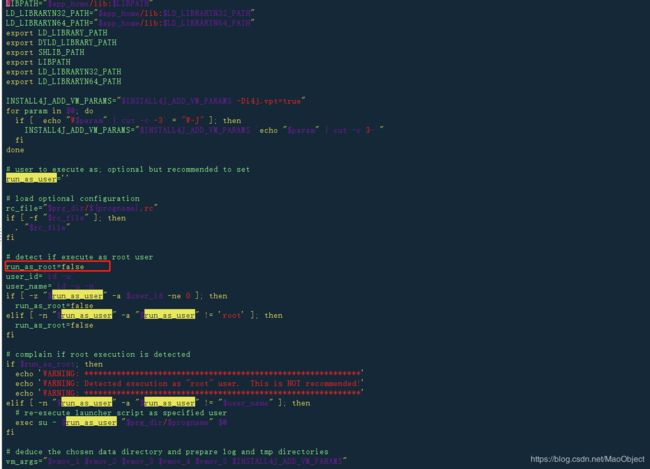Click the comment '# complain if root execution is detected'
650x469 pixels.
(98, 355)
